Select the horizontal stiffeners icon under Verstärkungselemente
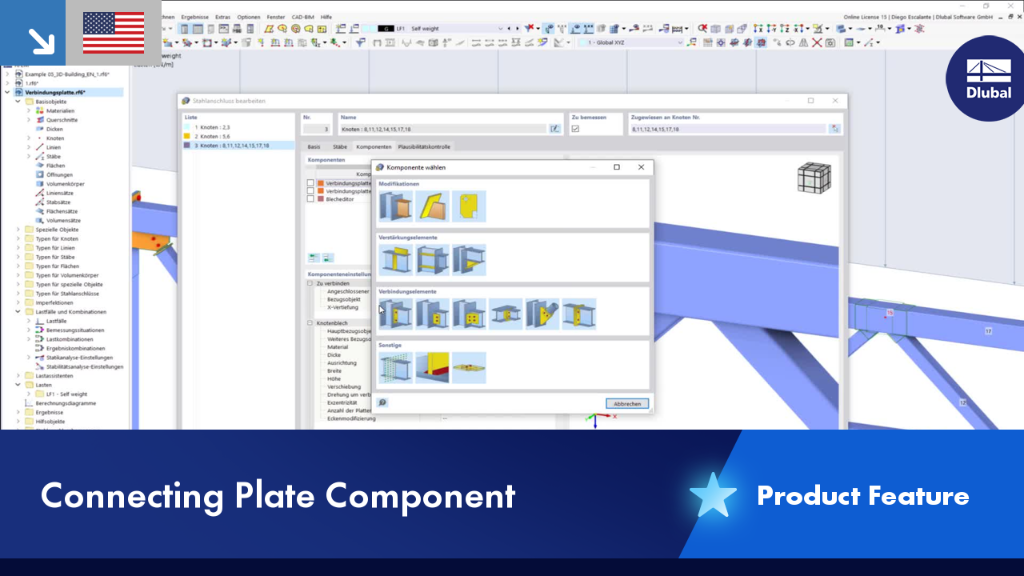 point(432,260)
